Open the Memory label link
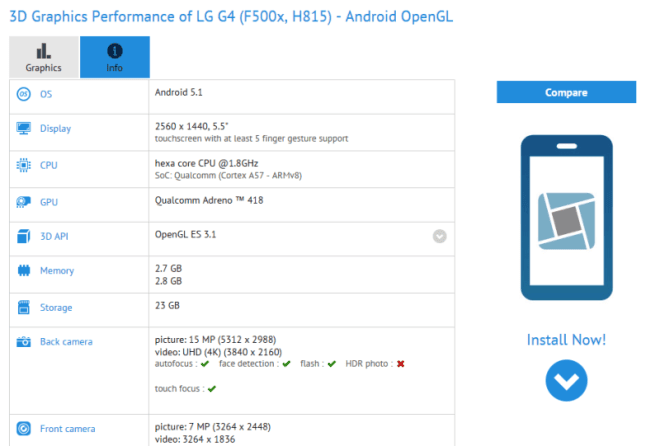The image size is (660, 446). tap(57, 271)
